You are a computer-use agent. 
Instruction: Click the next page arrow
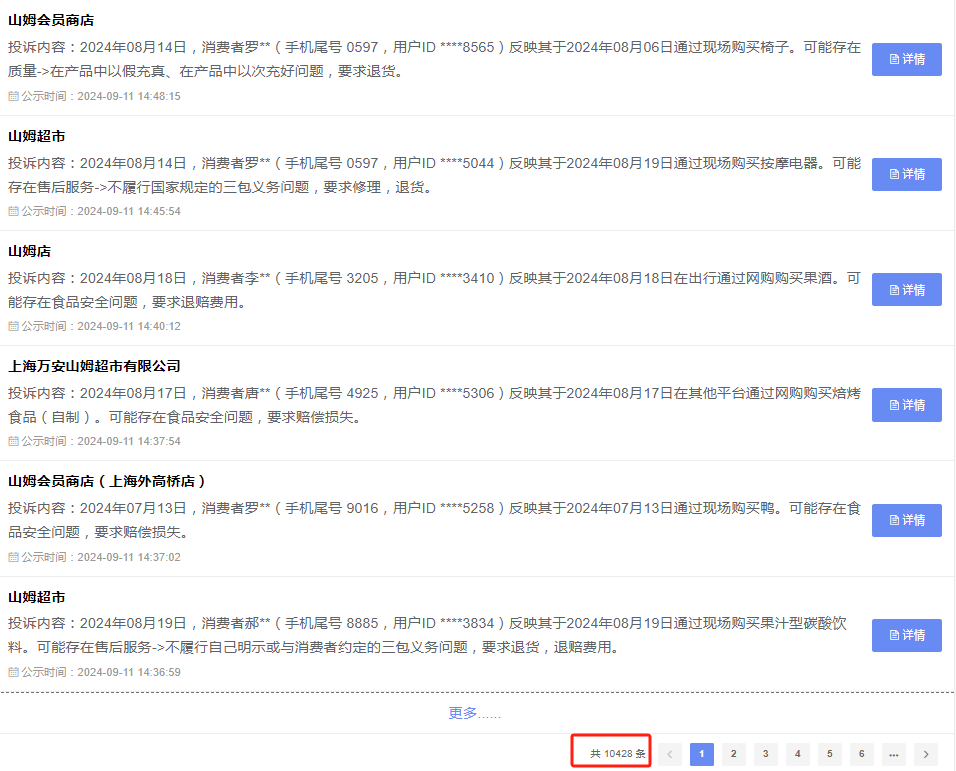coord(925,753)
